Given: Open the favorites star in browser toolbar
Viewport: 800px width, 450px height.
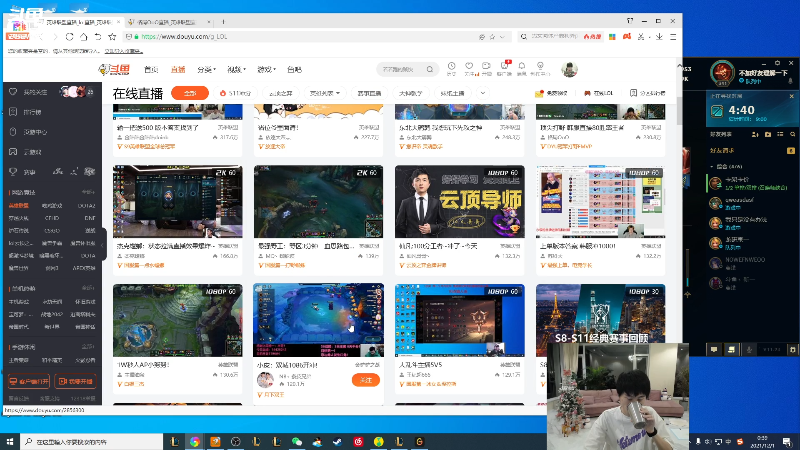Looking at the screenshot, I should click(x=112, y=37).
